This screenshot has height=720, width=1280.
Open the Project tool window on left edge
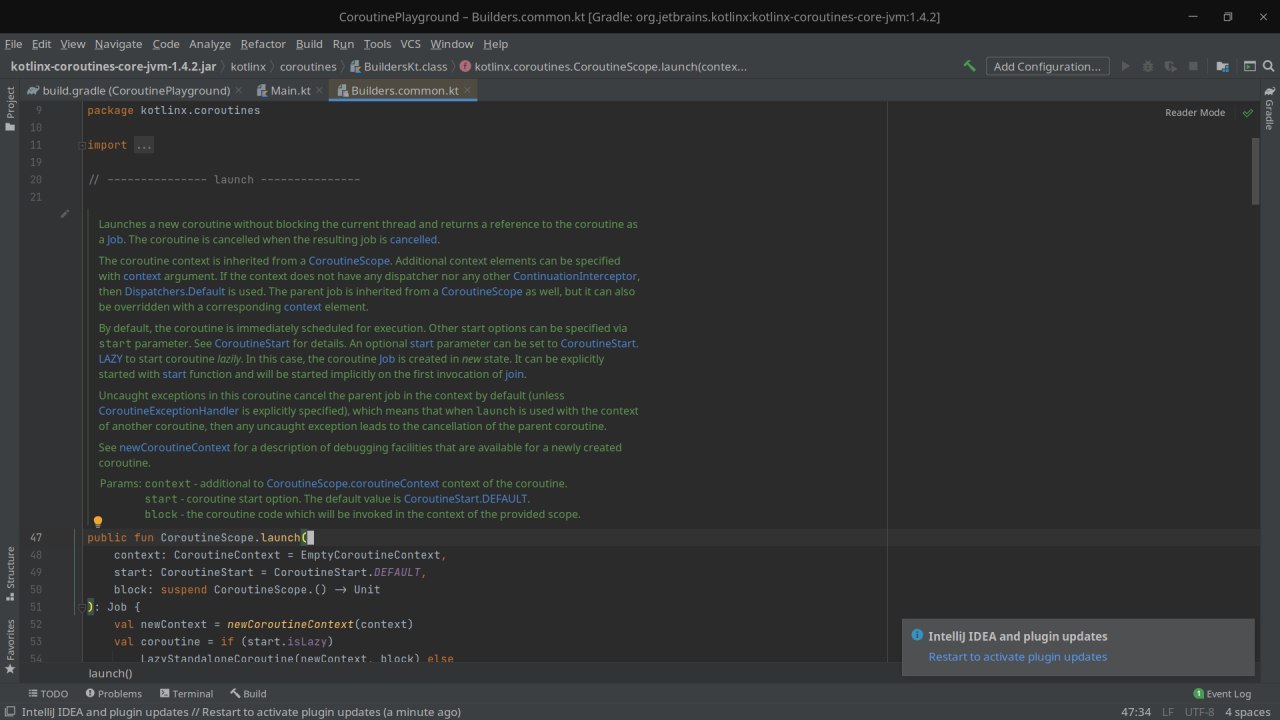point(10,109)
